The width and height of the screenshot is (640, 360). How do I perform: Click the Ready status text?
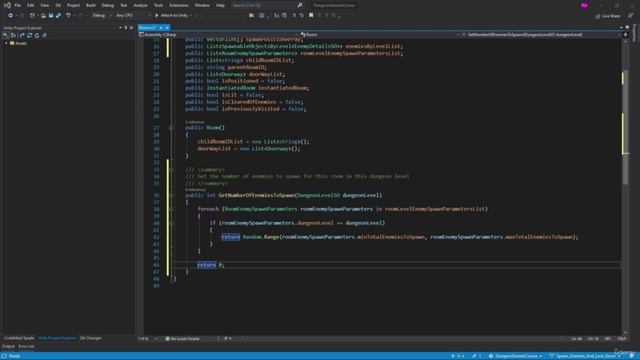click(x=14, y=356)
